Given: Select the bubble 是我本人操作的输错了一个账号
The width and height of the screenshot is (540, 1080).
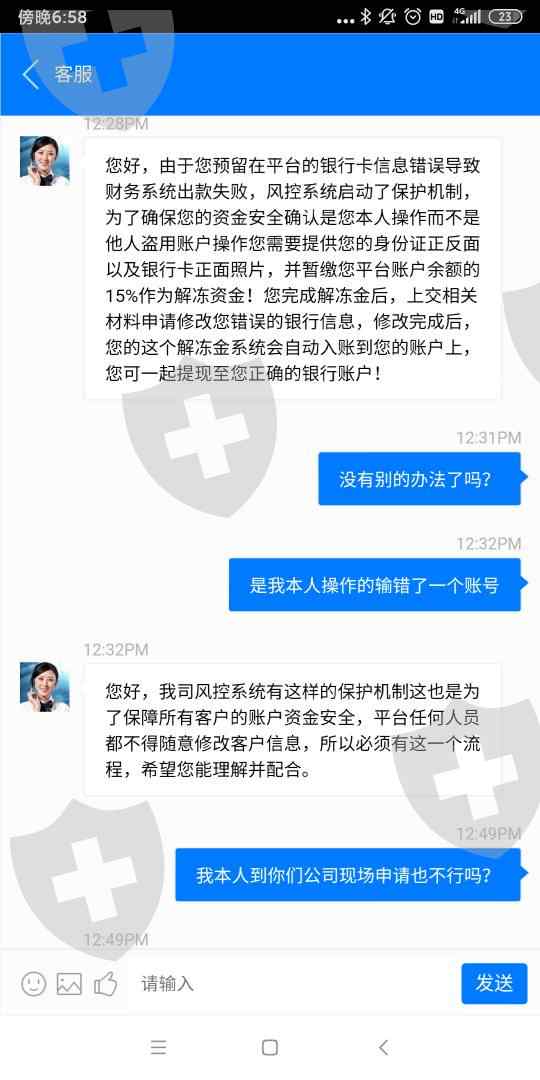Looking at the screenshot, I should [375, 585].
